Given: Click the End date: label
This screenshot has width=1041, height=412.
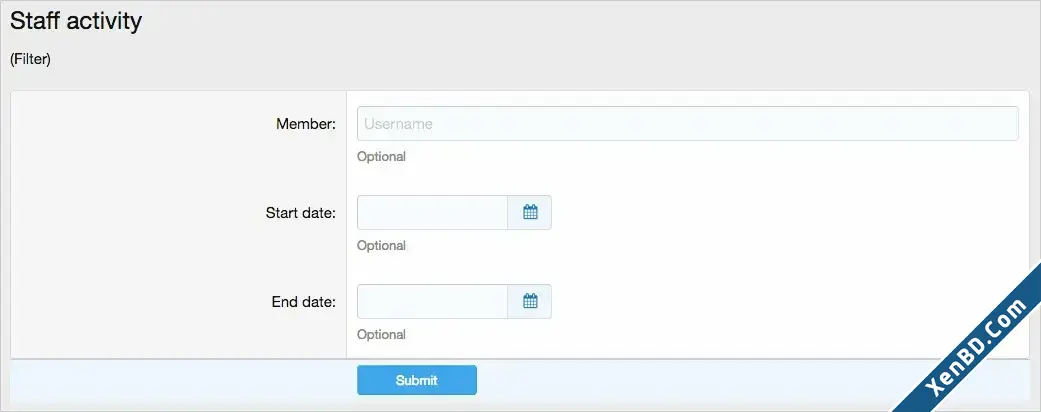Looking at the screenshot, I should (304, 302).
